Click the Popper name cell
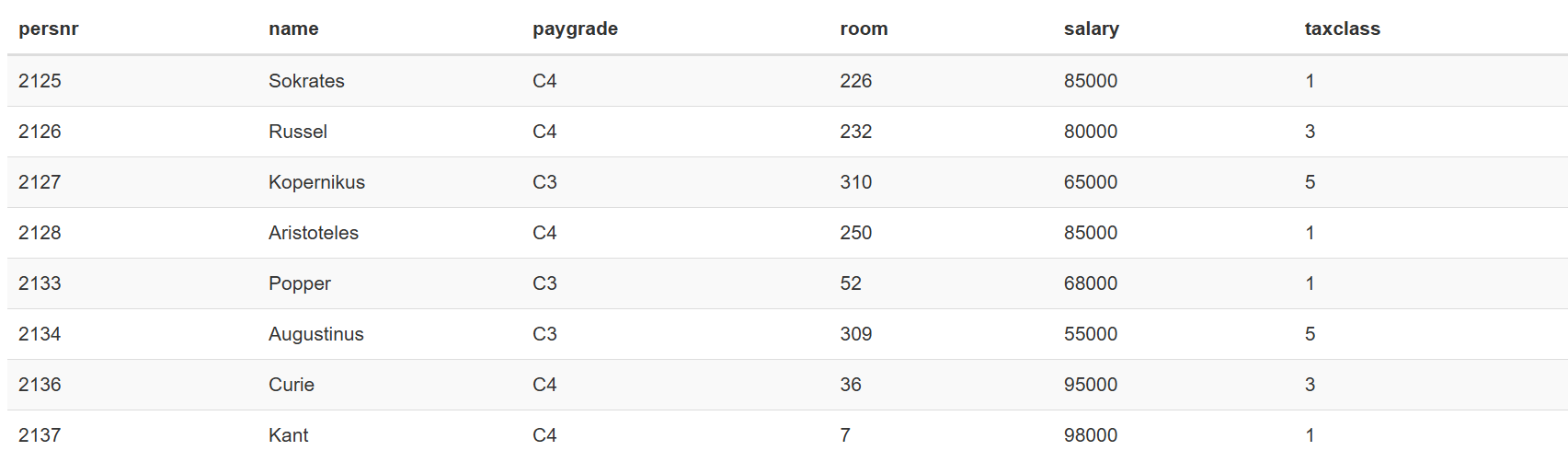This screenshot has height=462, width=1568. [x=299, y=283]
